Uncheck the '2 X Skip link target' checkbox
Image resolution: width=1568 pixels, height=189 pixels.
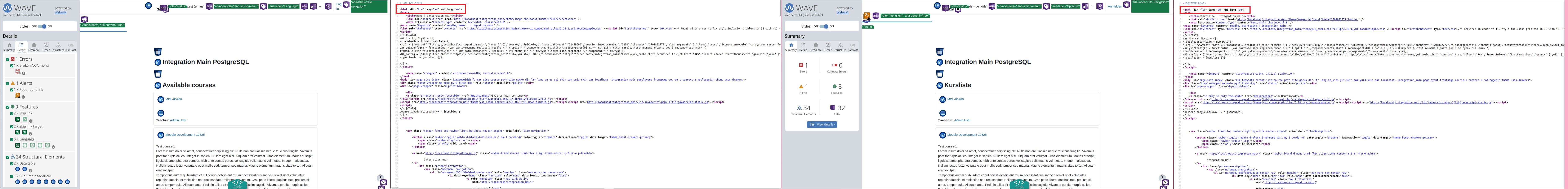[12, 126]
